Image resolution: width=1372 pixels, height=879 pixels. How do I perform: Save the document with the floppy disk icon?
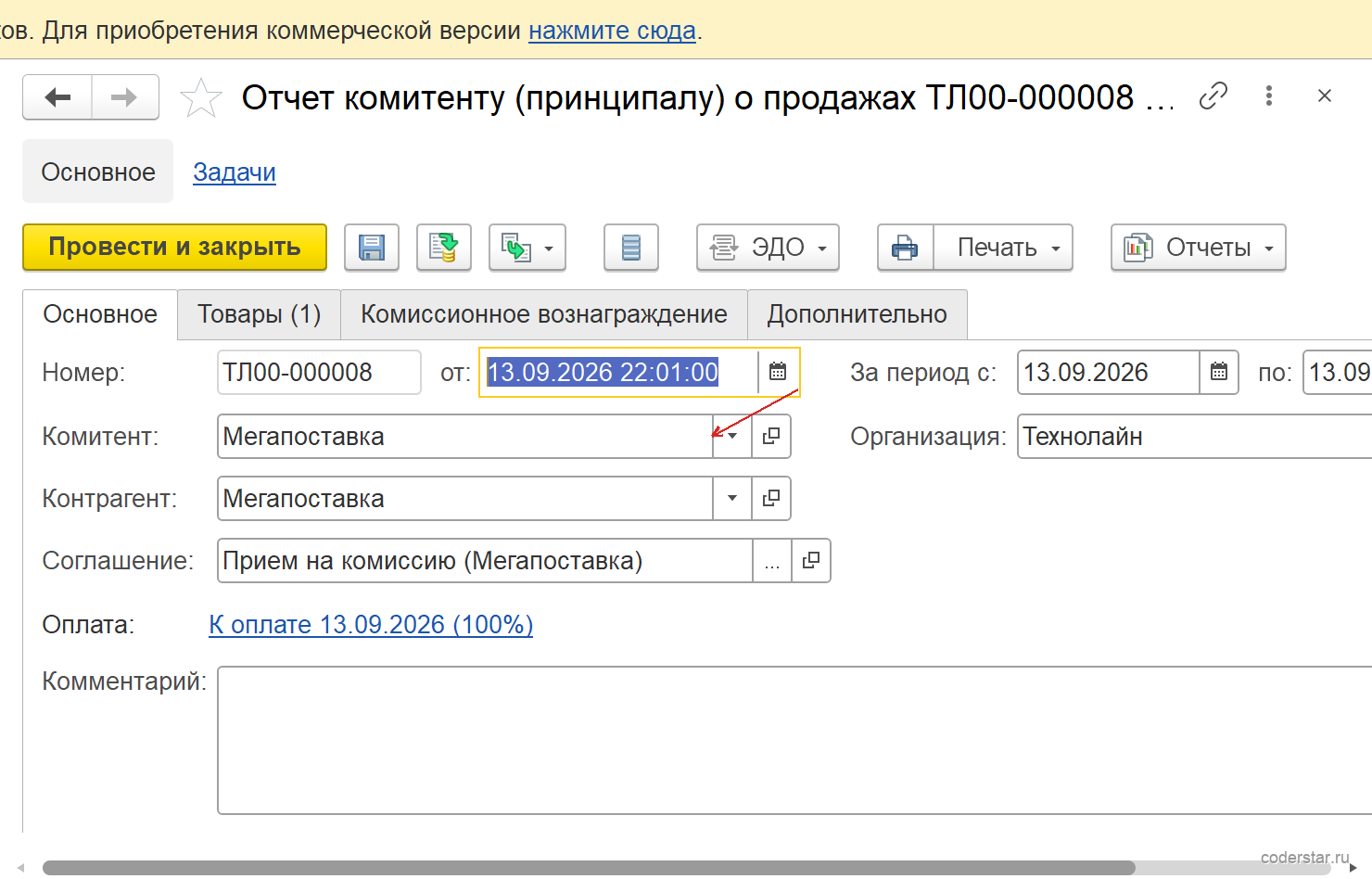[372, 248]
